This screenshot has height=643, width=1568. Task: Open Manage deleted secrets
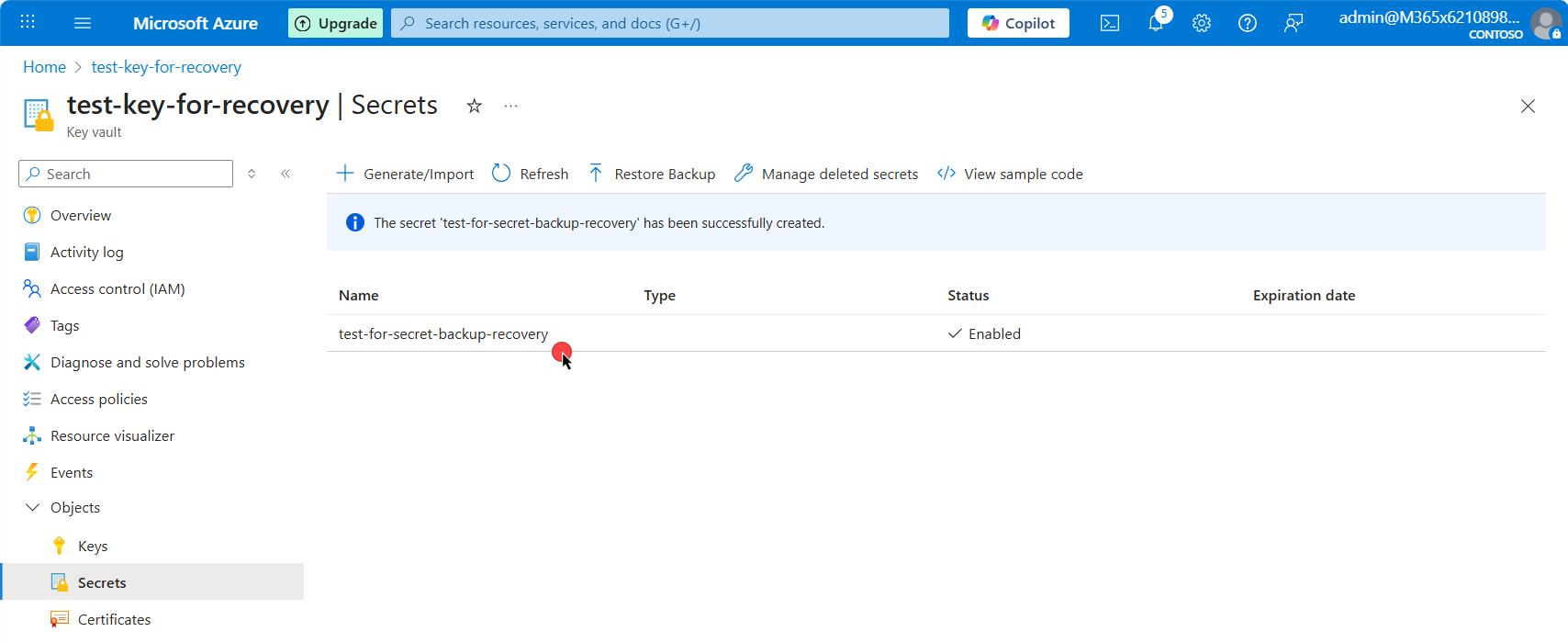[826, 174]
